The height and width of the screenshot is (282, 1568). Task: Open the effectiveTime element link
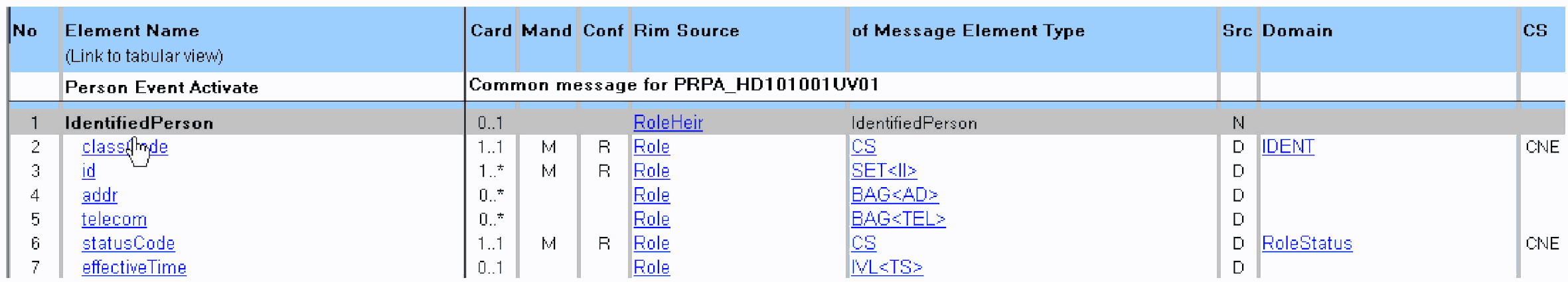134,267
